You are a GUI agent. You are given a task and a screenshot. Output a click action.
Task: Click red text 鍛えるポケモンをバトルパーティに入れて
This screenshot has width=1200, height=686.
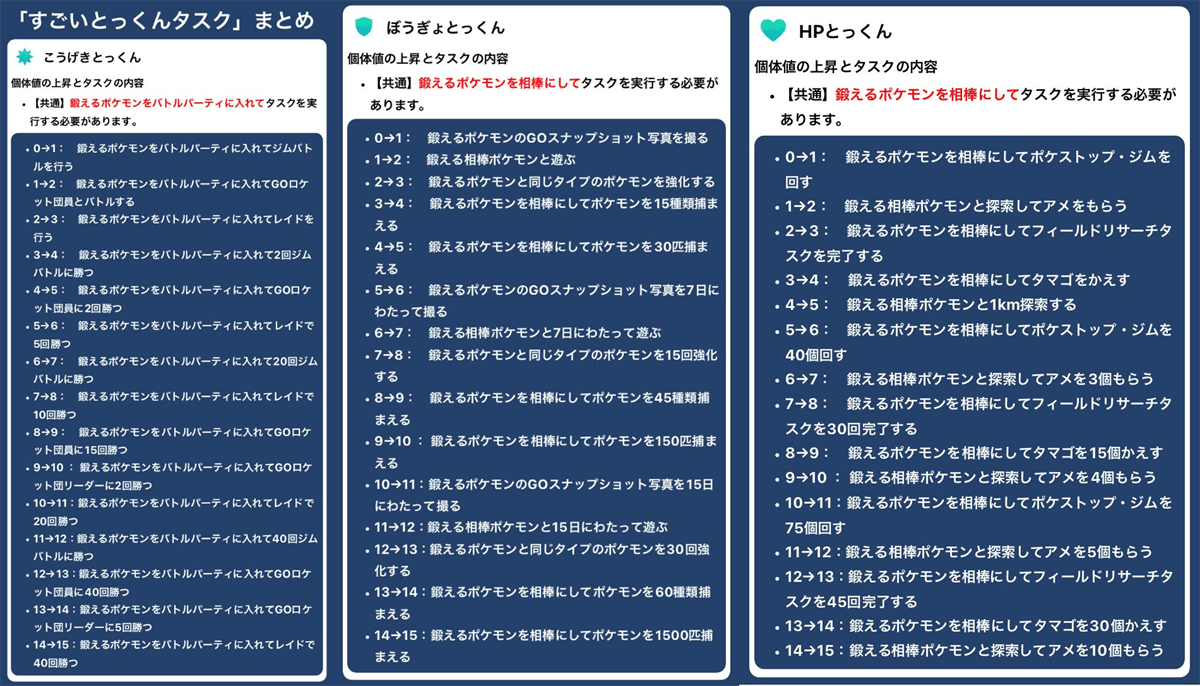click(x=167, y=104)
